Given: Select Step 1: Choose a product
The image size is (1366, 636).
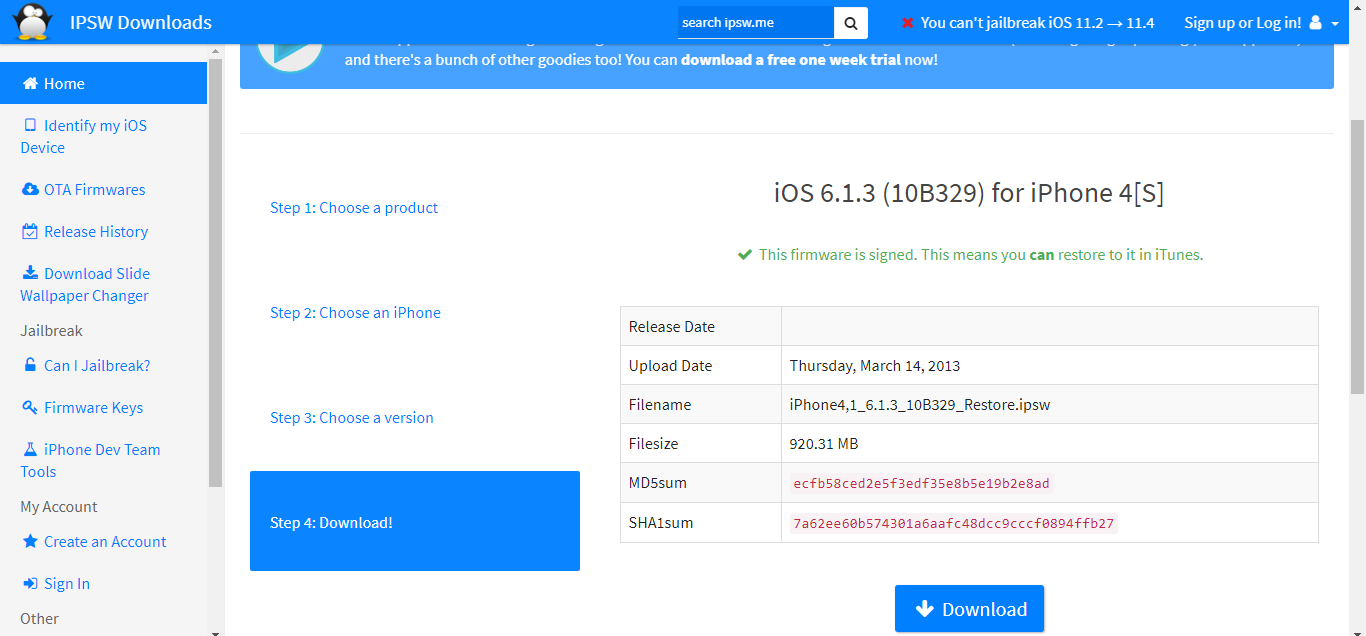Looking at the screenshot, I should [354, 208].
